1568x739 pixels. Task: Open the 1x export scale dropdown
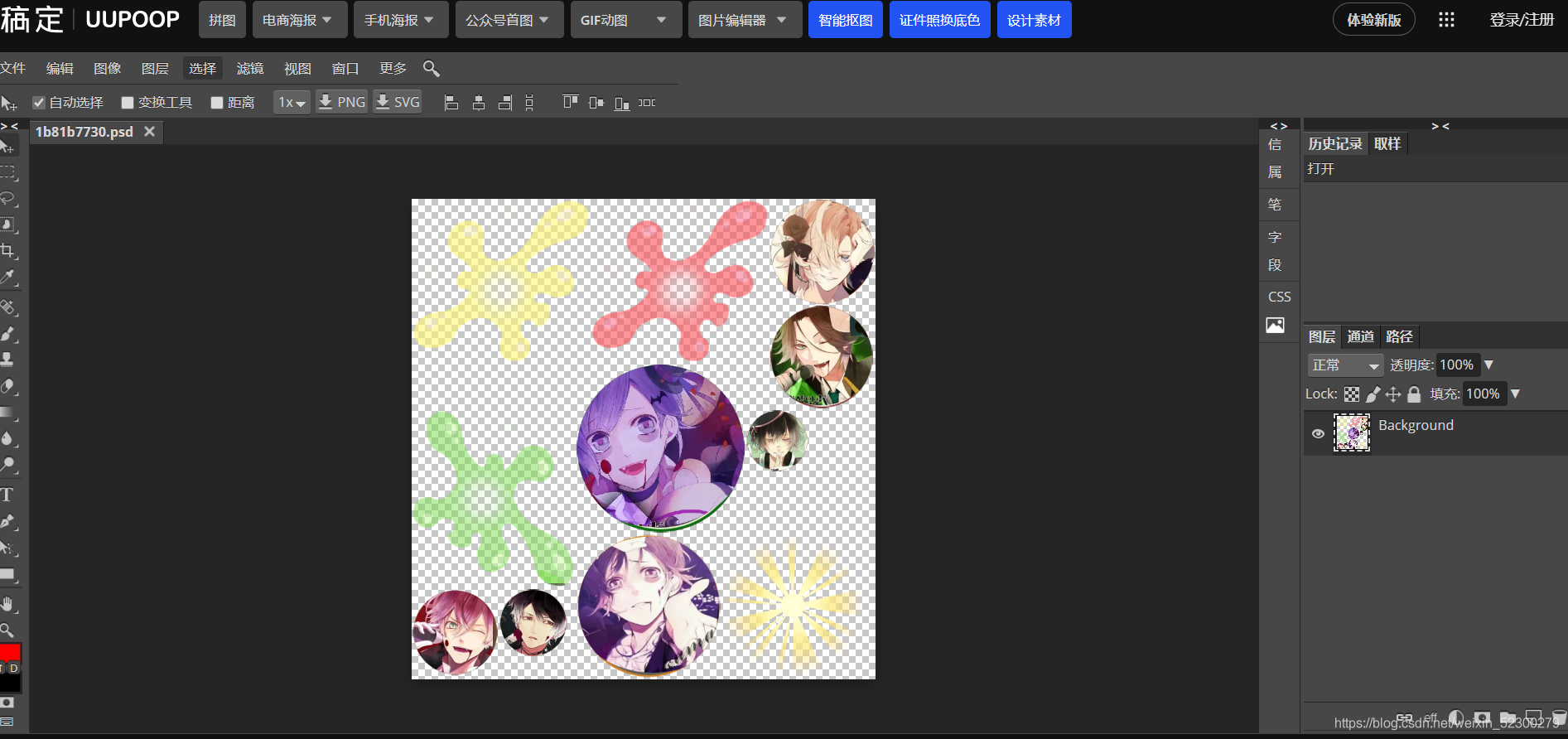[292, 103]
